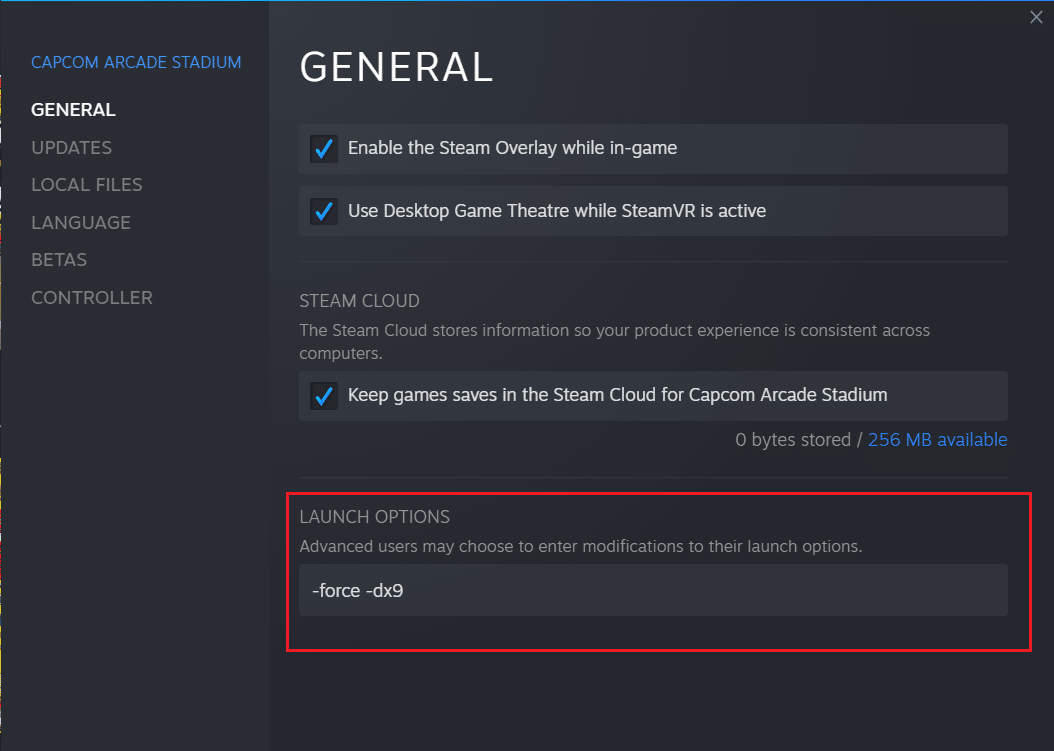Switch to the UPDATES tab
Image resolution: width=1054 pixels, height=751 pixels.
[x=71, y=147]
